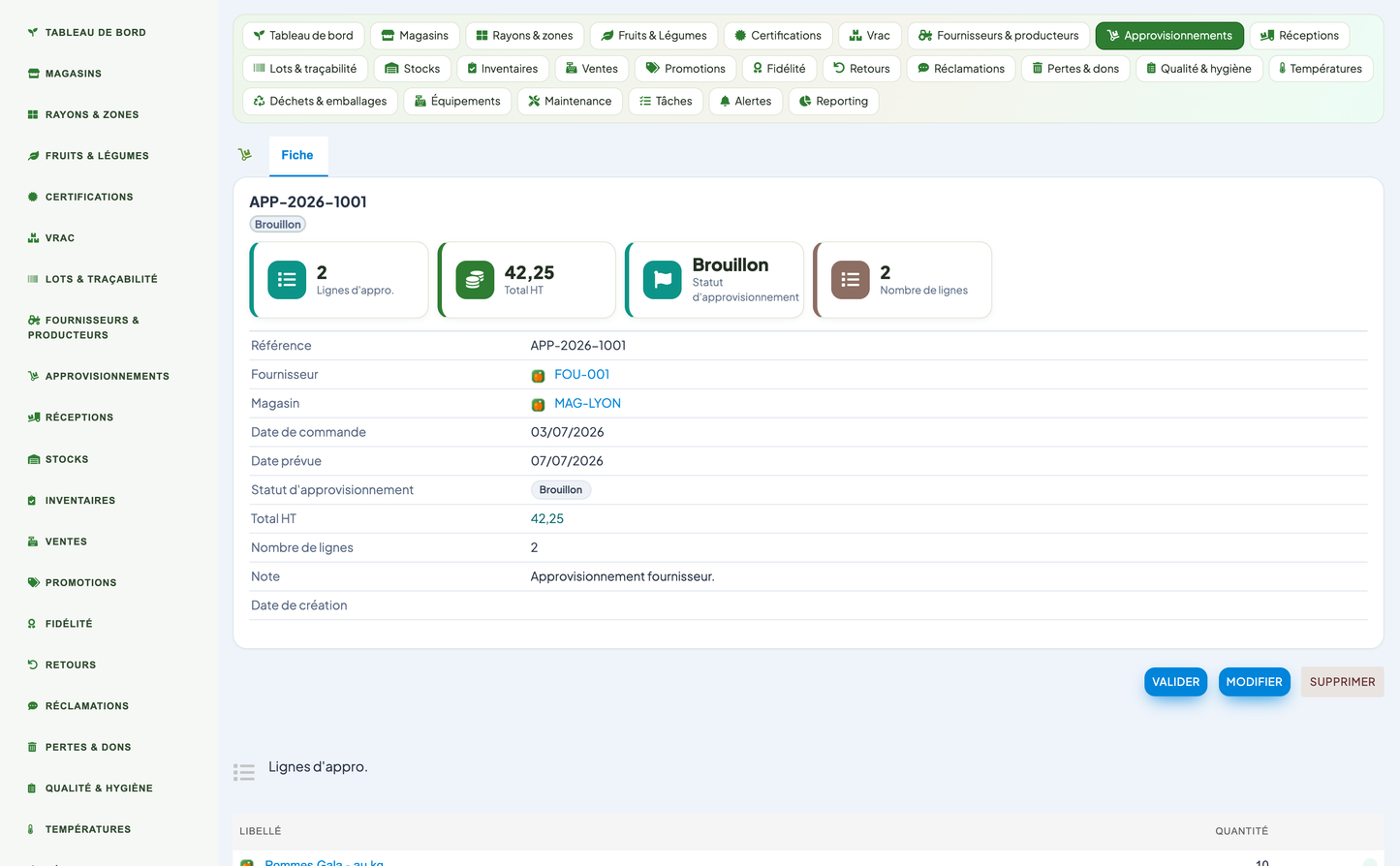This screenshot has width=1400, height=866.
Task: Click the Pommes Gala line link
Action: click(x=324, y=862)
